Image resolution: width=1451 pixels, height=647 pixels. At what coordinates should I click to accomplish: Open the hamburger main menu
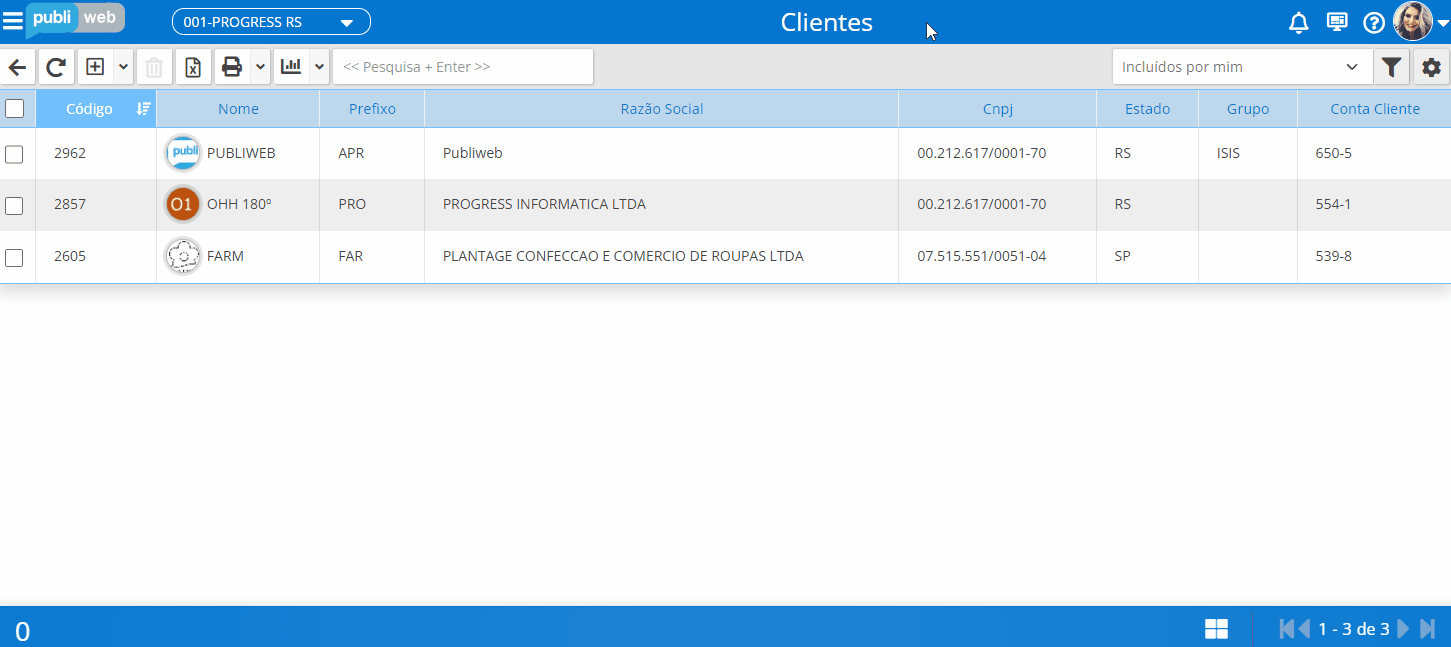tap(13, 21)
